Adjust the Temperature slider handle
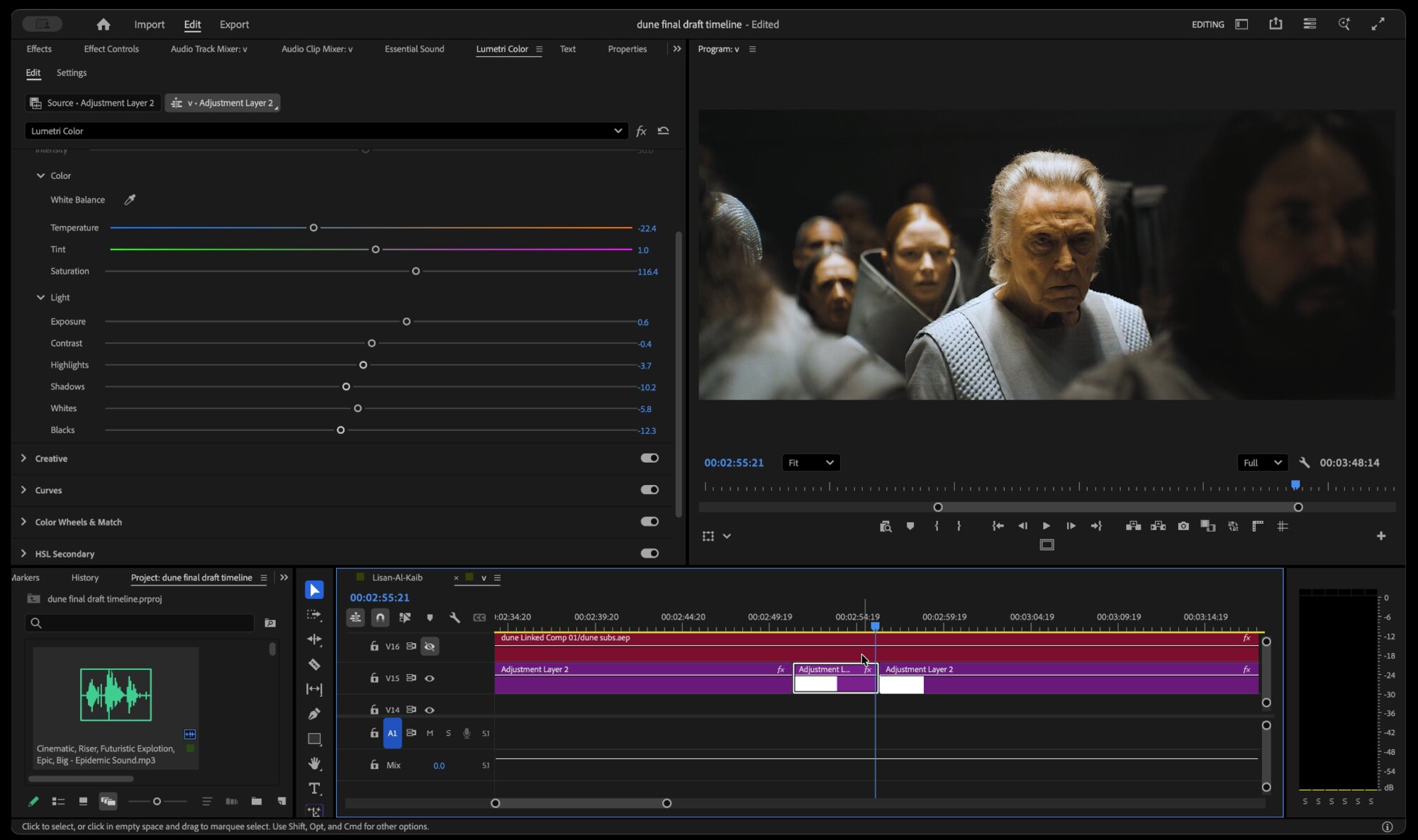This screenshot has width=1418, height=840. tap(313, 228)
